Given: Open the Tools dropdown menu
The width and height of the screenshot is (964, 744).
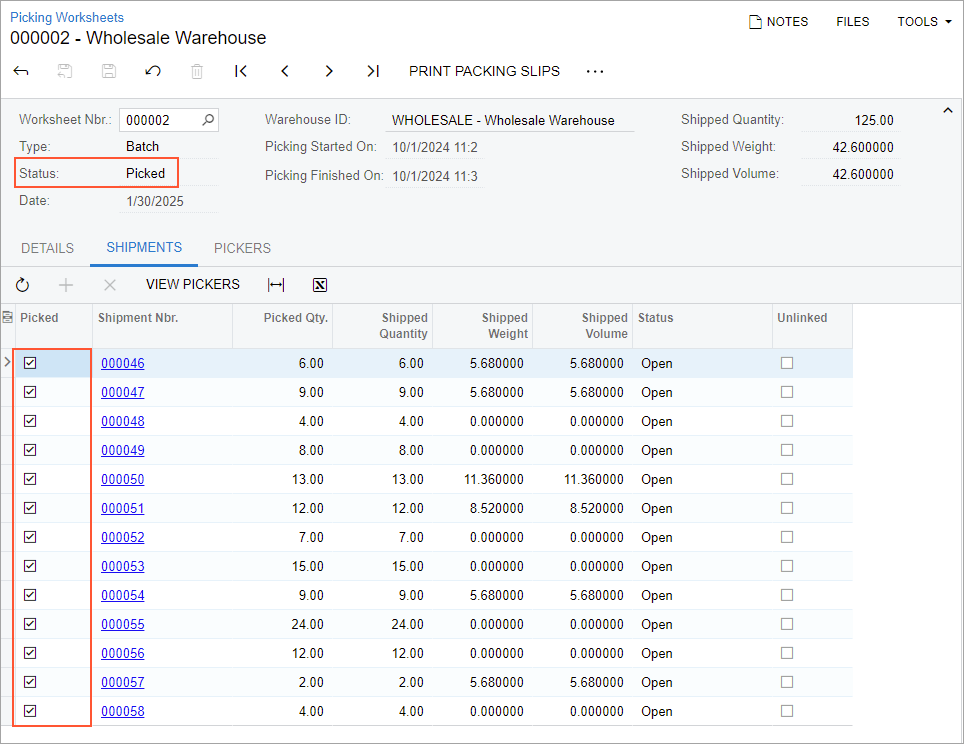Looking at the screenshot, I should point(924,21).
